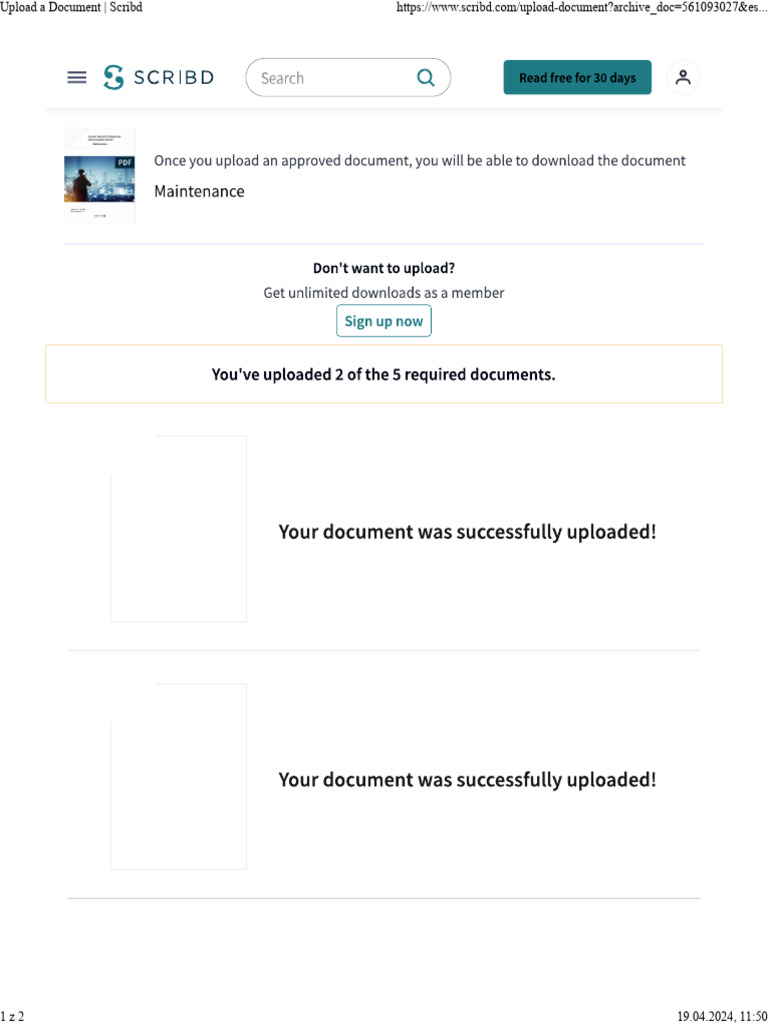
Task: Click 'Get unlimited downloads as a member' text
Action: [384, 293]
